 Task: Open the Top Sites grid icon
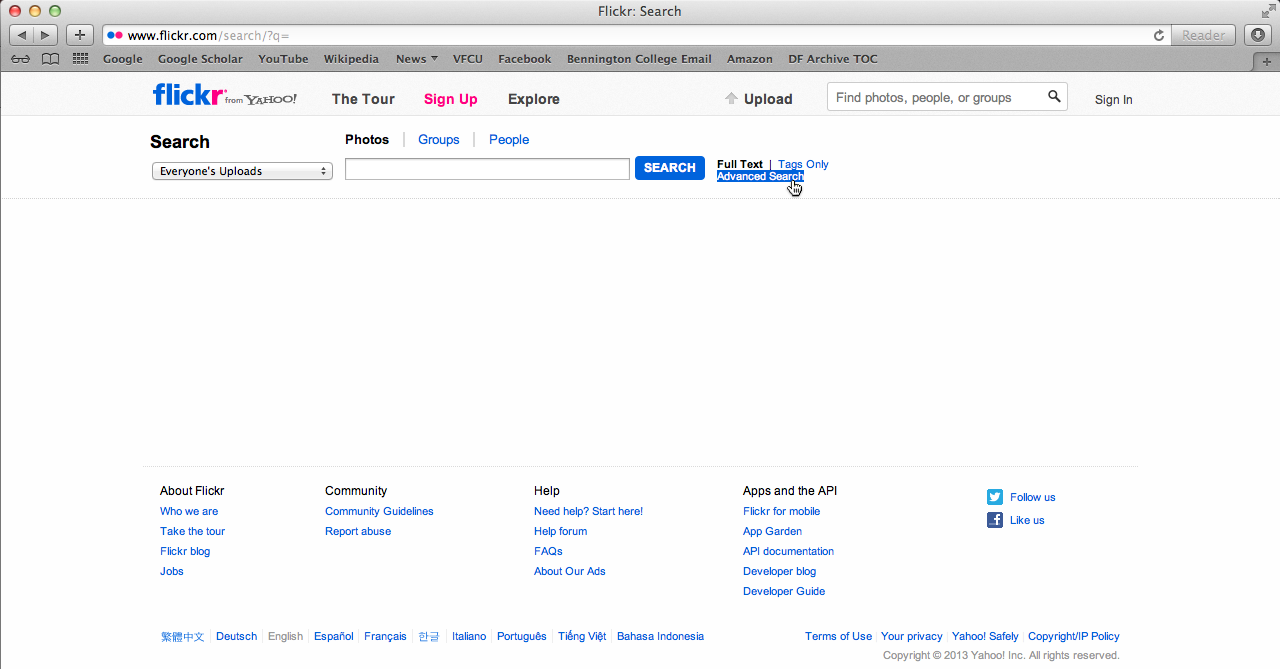pyautogui.click(x=80, y=59)
